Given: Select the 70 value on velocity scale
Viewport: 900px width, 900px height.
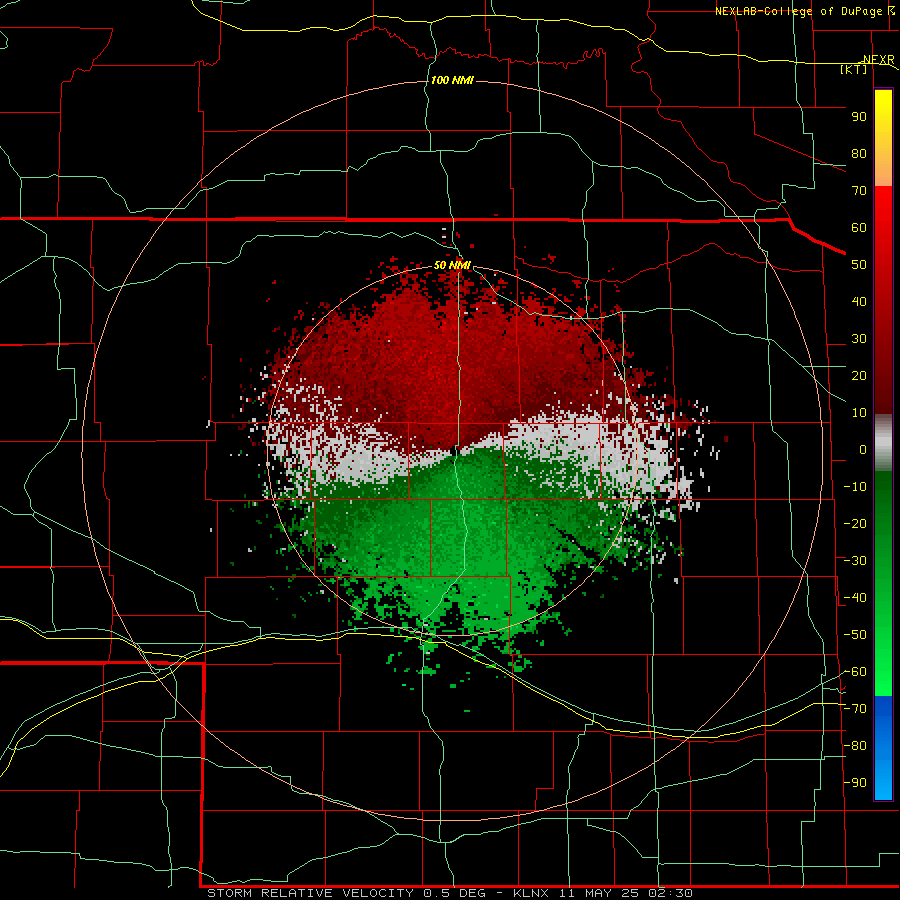Looking at the screenshot, I should tap(859, 191).
